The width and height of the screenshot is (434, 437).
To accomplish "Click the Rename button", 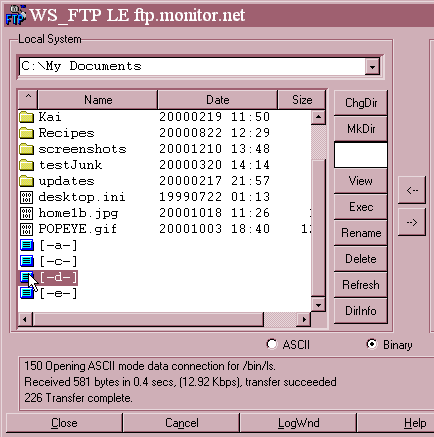I will pyautogui.click(x=361, y=233).
